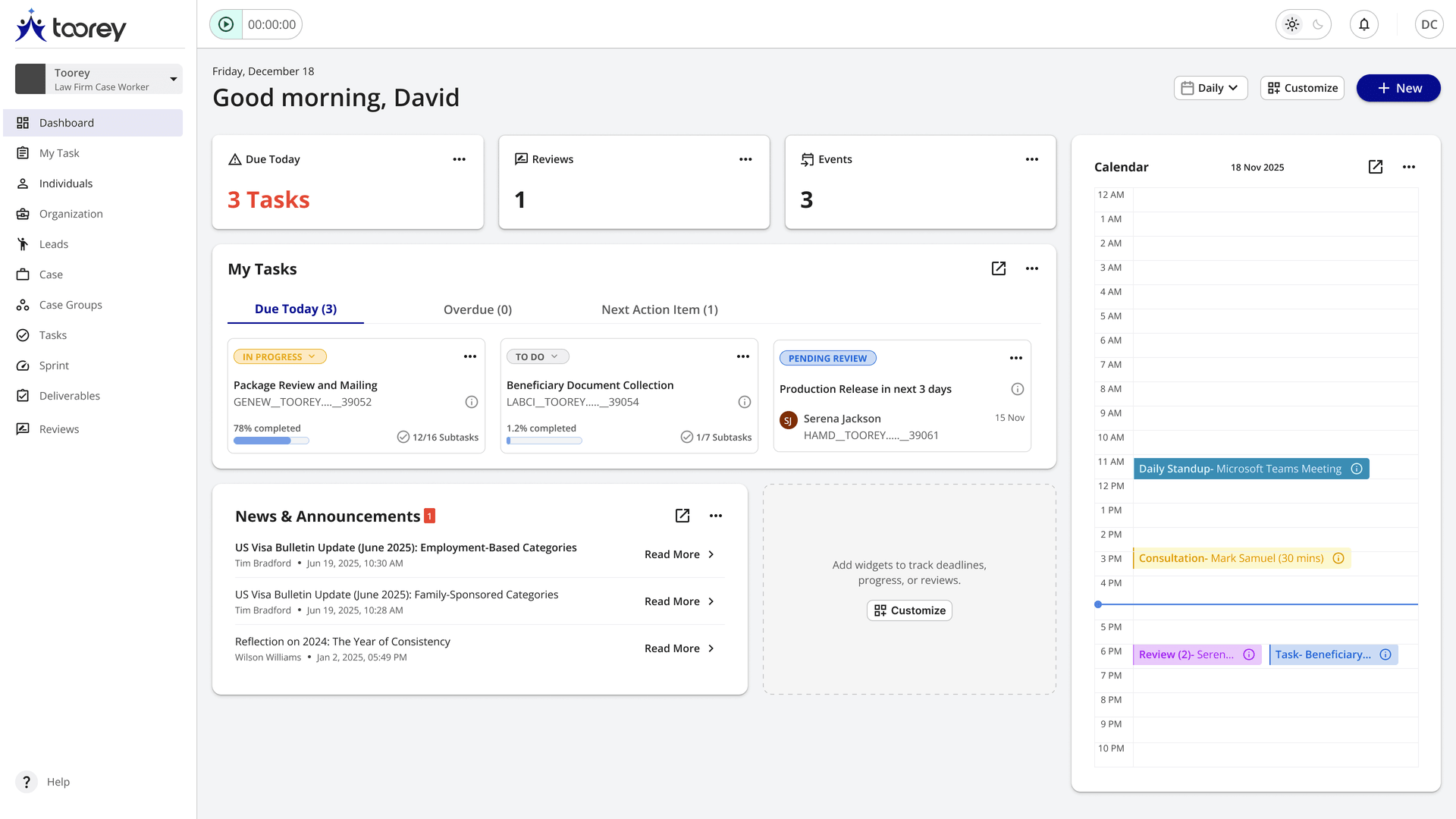This screenshot has height=819, width=1456.
Task: Switch to the Overdue tab
Action: point(477,309)
